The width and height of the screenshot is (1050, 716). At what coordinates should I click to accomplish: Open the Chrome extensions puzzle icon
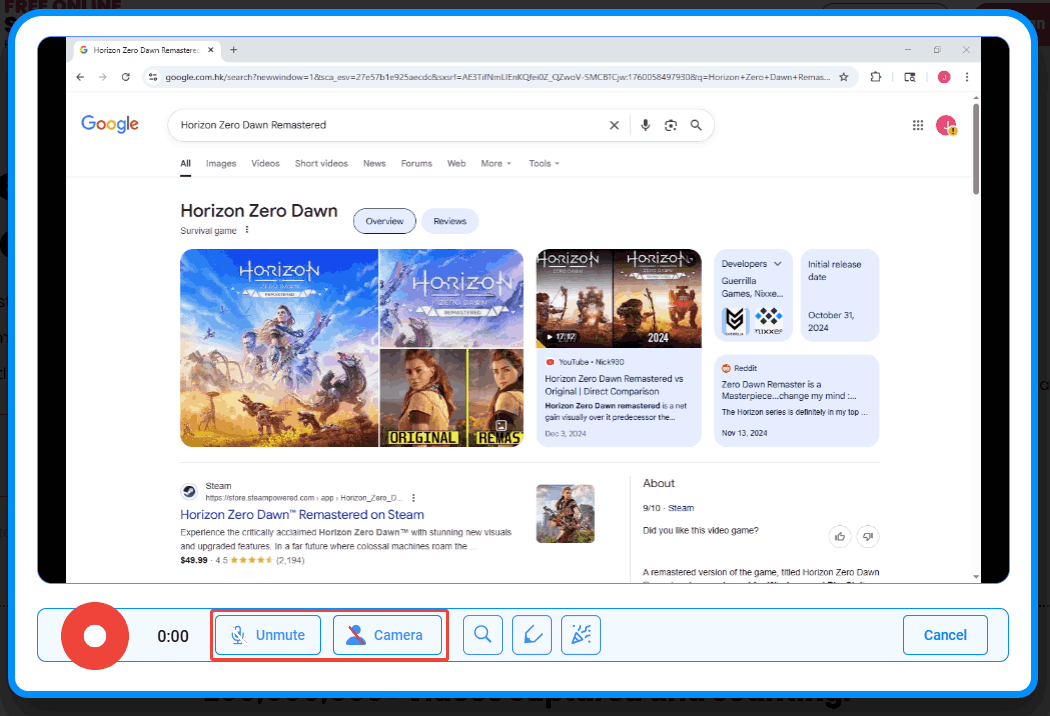click(x=876, y=77)
